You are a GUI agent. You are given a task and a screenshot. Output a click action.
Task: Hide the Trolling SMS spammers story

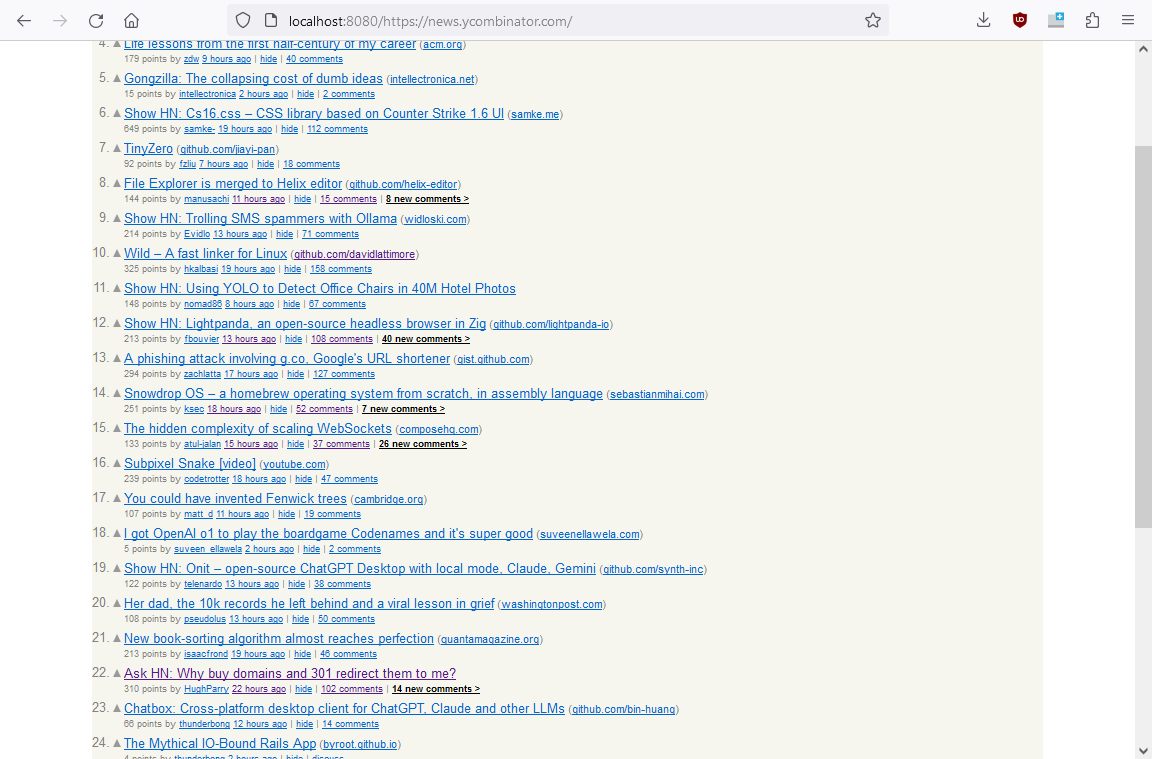click(x=284, y=234)
